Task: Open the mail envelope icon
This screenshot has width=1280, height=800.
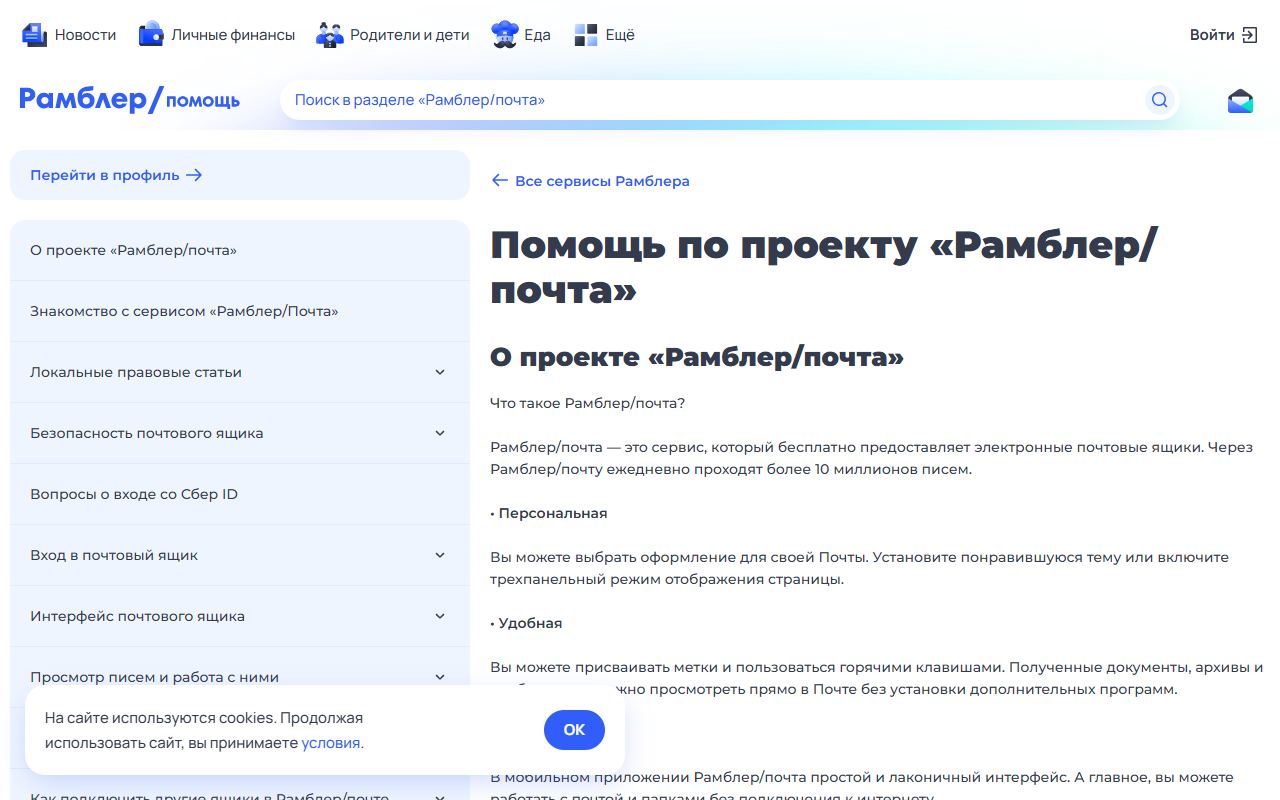Action: [1240, 101]
